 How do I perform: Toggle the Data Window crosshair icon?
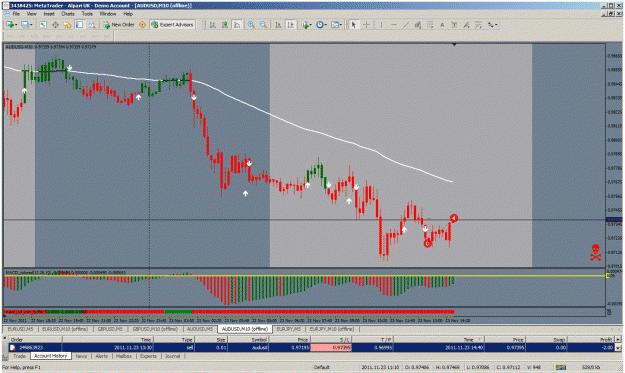pos(55,25)
